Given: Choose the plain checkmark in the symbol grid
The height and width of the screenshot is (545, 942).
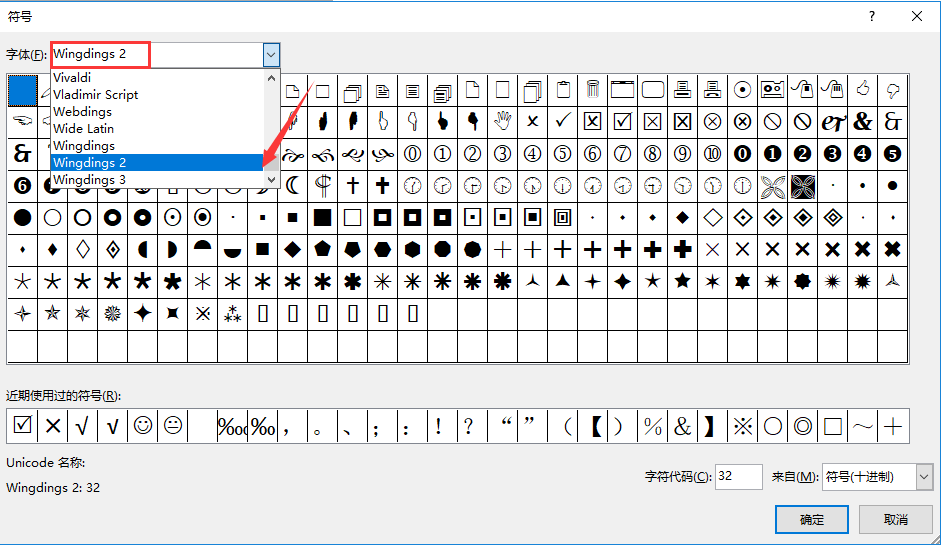Looking at the screenshot, I should (x=562, y=122).
